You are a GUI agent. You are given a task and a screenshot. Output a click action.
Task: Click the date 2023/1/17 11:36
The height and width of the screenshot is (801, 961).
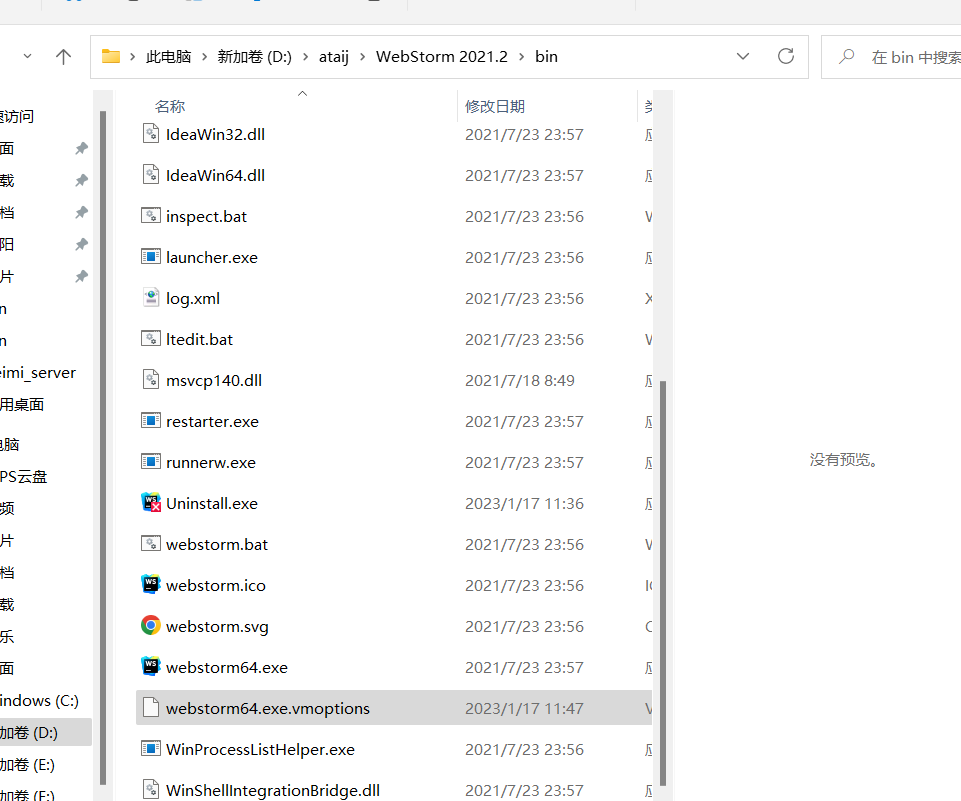[x=525, y=504]
